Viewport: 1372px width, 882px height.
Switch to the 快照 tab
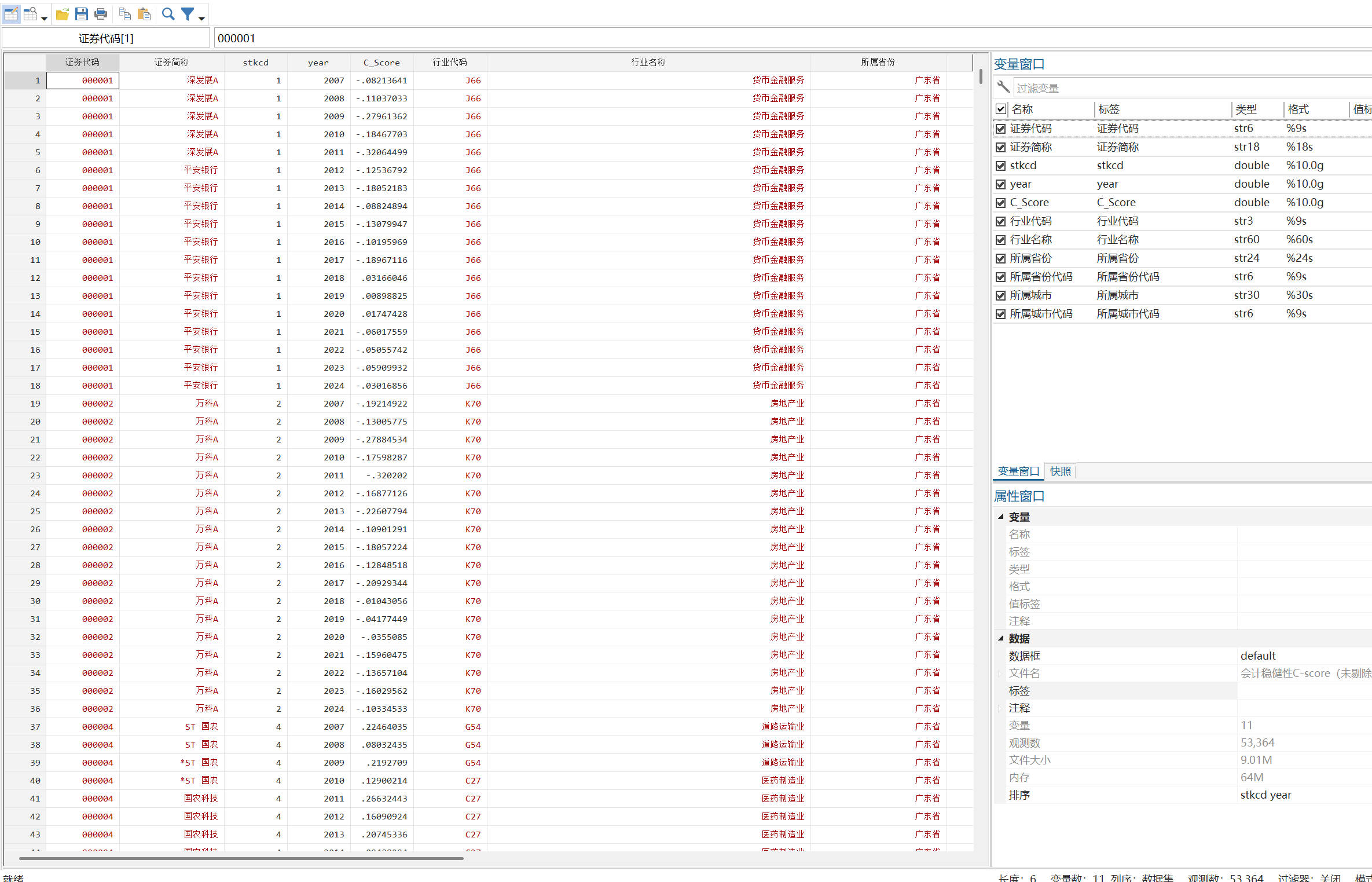(x=1060, y=471)
